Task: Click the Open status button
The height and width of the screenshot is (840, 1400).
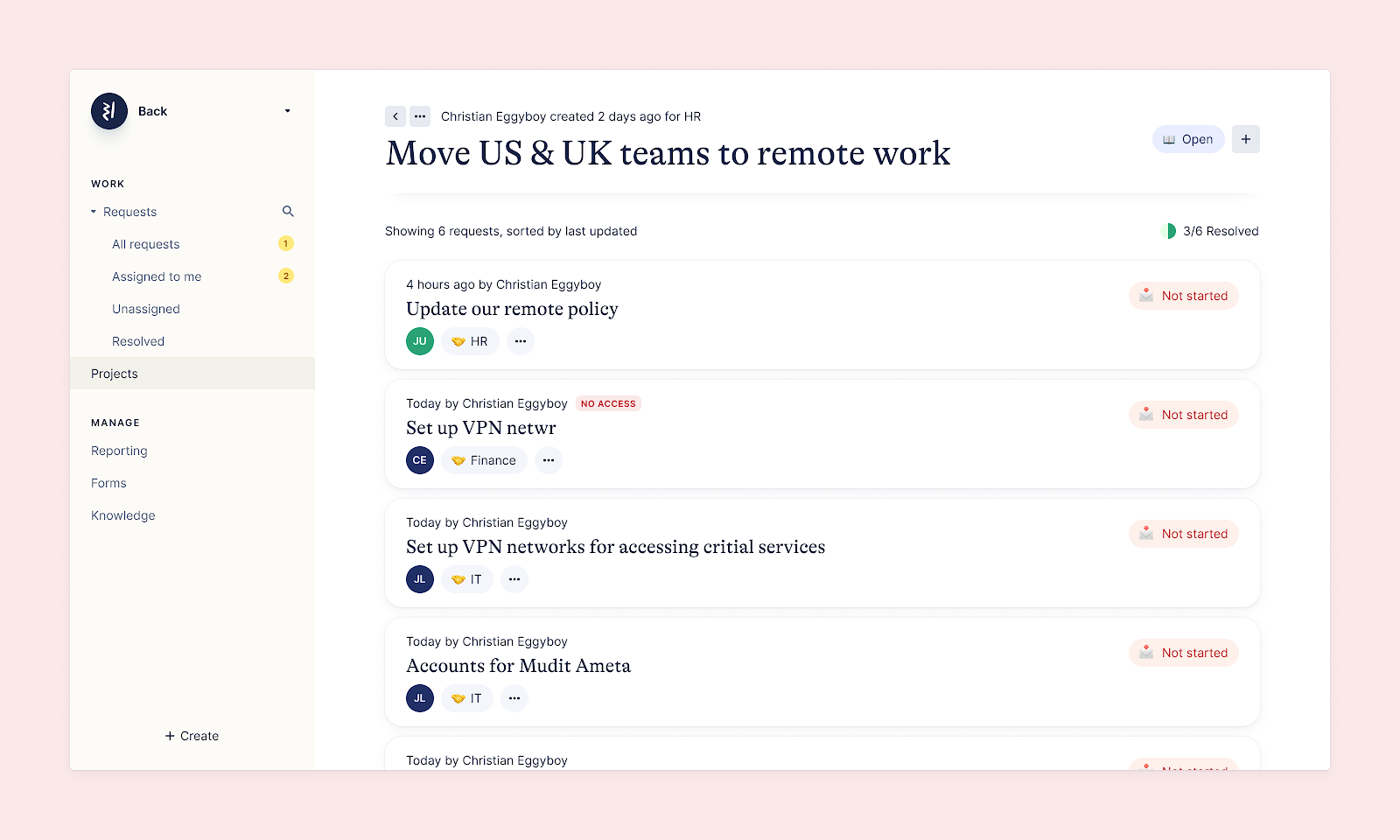Action: tap(1188, 139)
